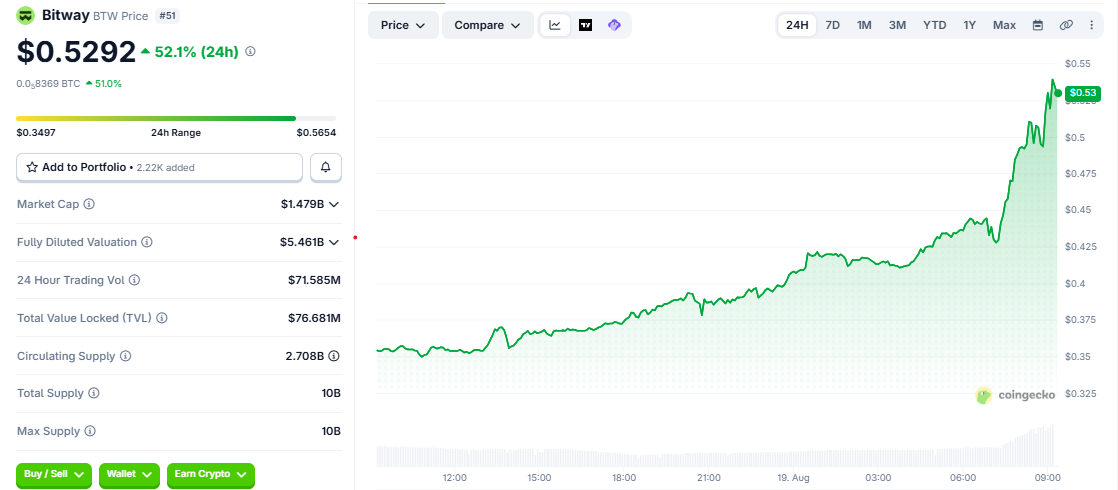Click the Bitway coin logo icon

26,15
